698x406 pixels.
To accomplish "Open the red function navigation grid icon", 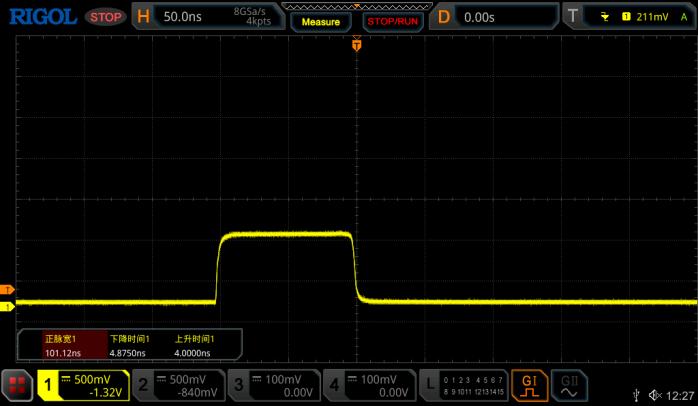I will click(x=17, y=385).
